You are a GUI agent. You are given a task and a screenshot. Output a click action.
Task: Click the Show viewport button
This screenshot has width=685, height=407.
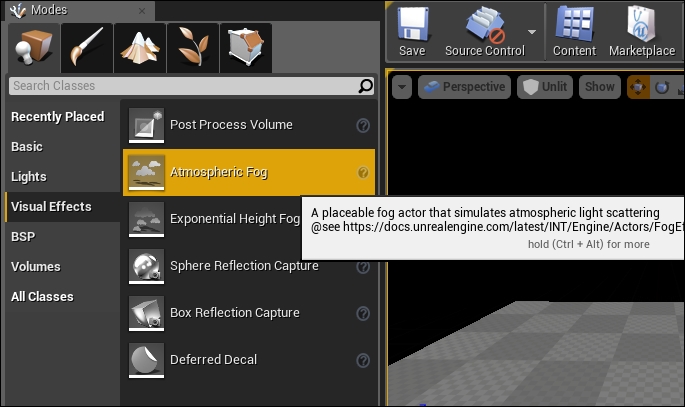pos(600,87)
